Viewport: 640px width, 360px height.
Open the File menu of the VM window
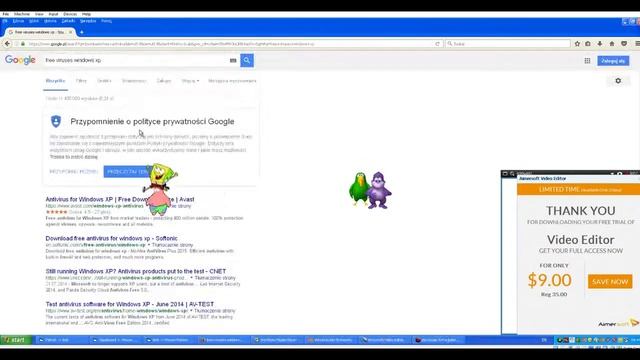click(x=6, y=14)
